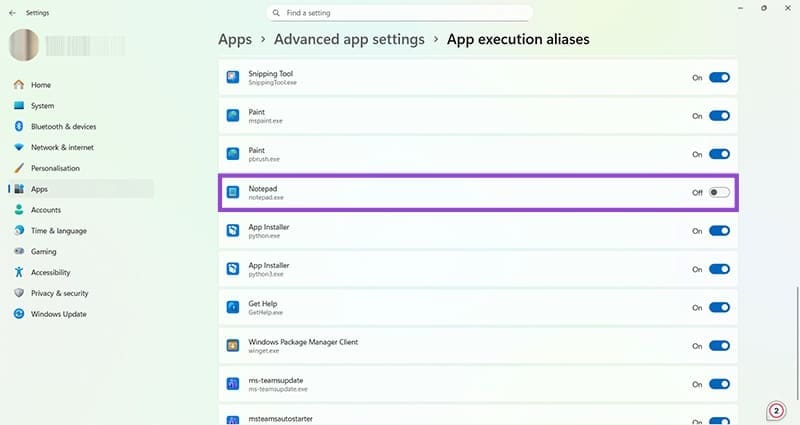
Task: Click the Snipping Tool app icon
Action: [232, 77]
